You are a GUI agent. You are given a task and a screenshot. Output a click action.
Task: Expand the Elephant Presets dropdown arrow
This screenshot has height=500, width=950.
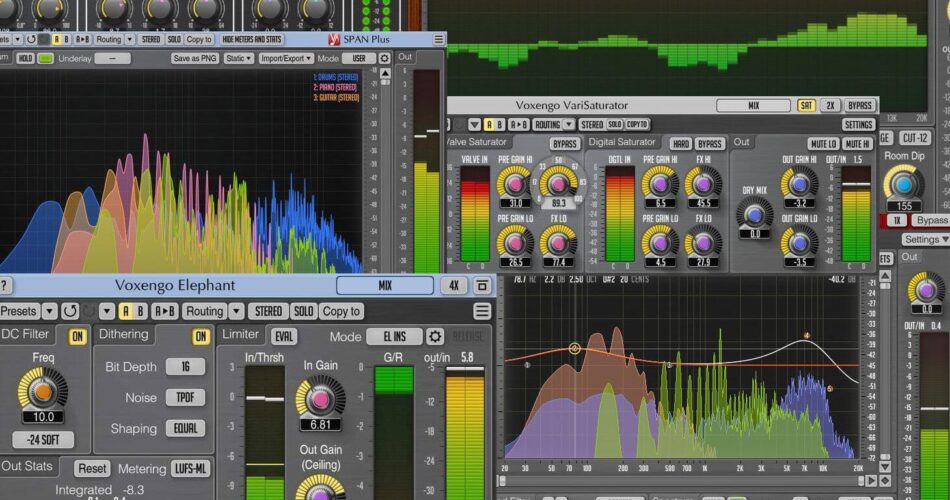[47, 311]
